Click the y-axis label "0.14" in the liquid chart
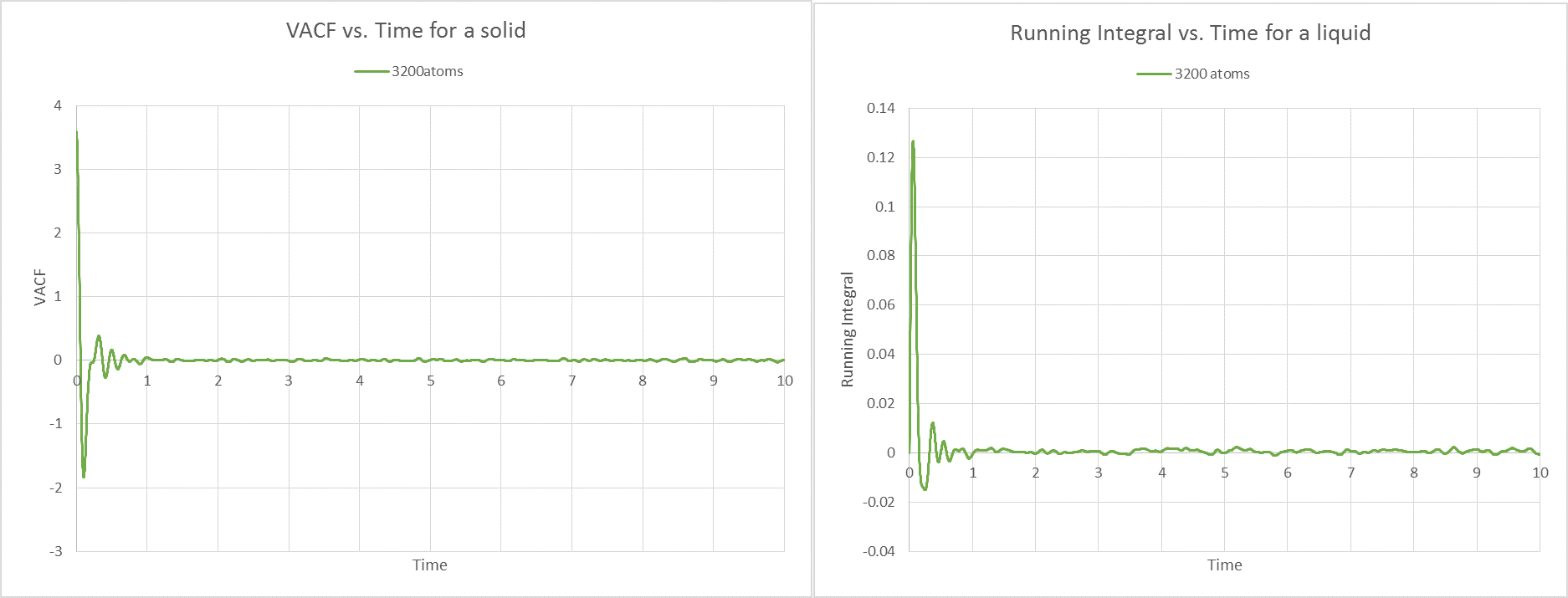The image size is (1568, 598). (x=880, y=109)
